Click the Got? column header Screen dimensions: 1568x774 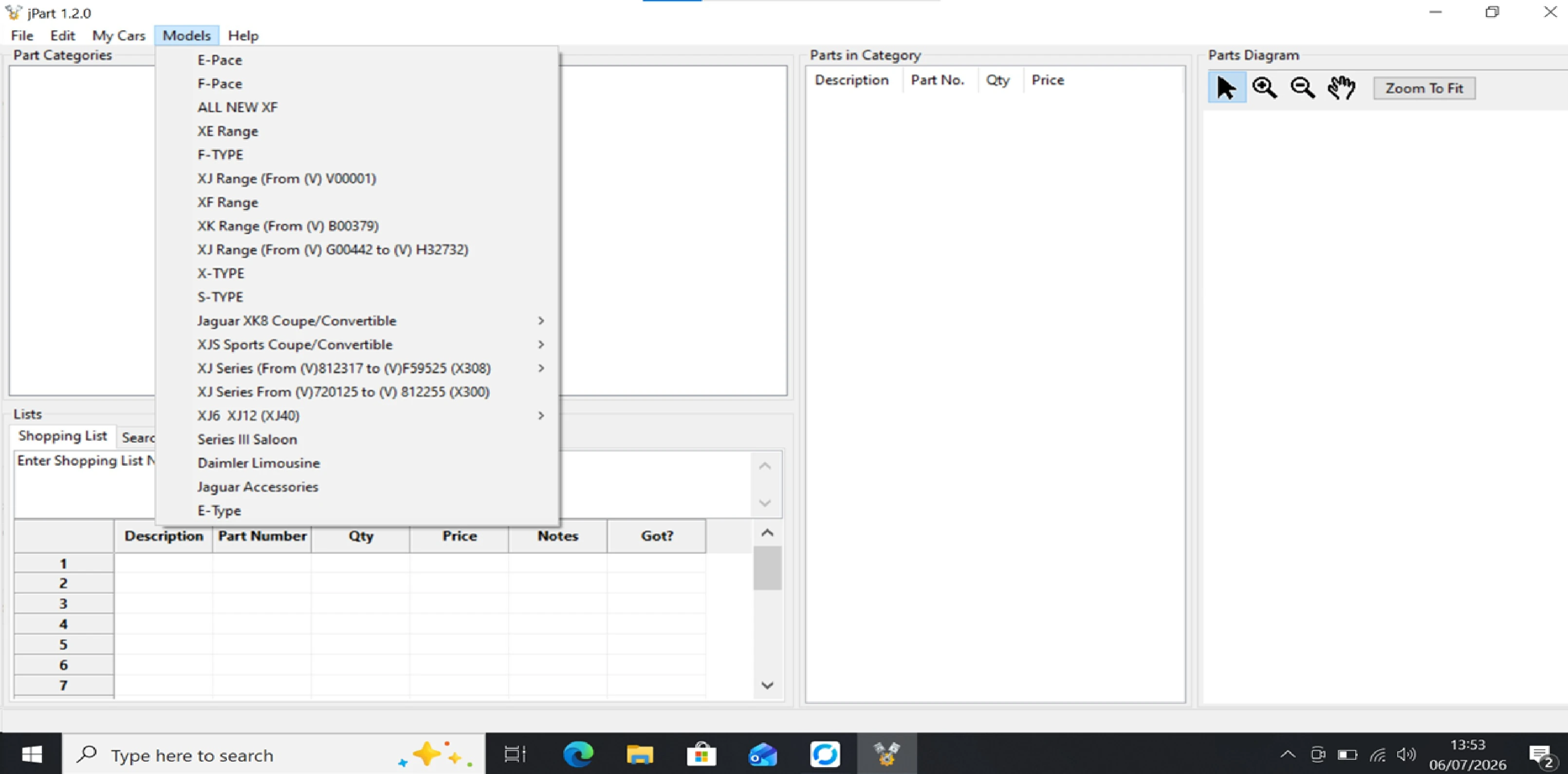(x=657, y=536)
